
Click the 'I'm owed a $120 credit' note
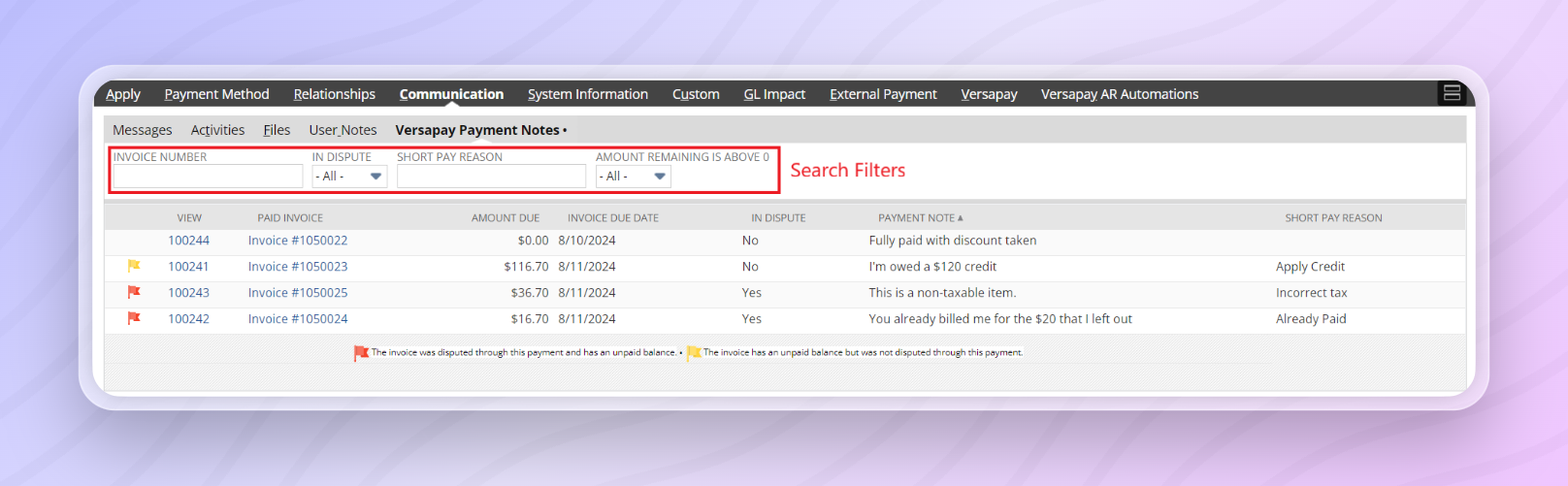click(x=932, y=266)
